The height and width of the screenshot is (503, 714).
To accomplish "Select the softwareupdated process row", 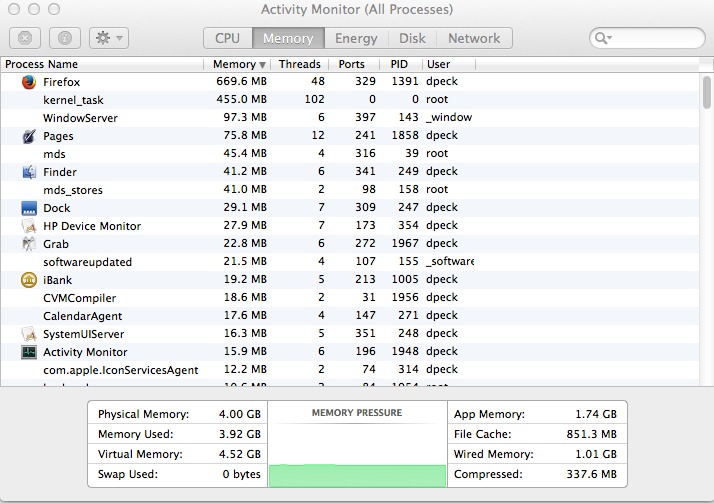I will 350,262.
